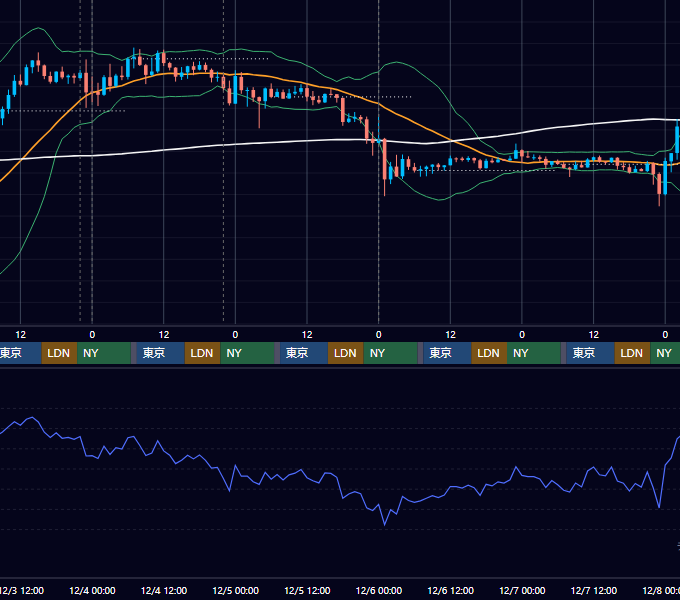Screen dimensions: 680x600
Task: Click the 12/7 00:00 date label
Action: coord(522,590)
